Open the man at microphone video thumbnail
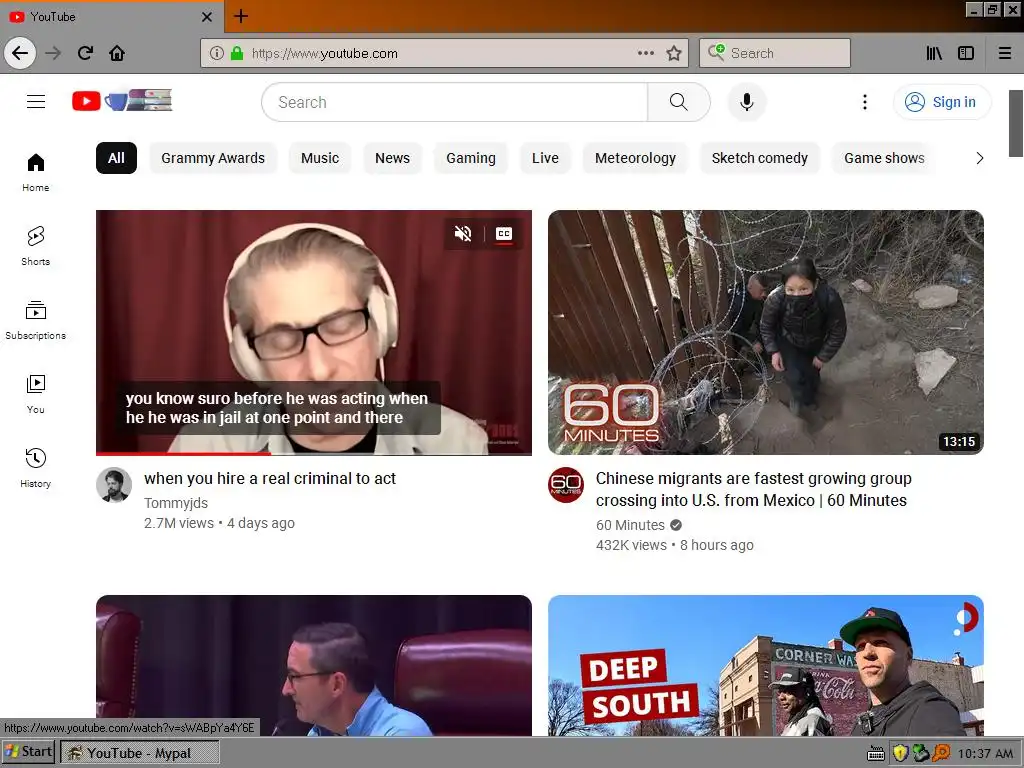1024x768 pixels. click(313, 665)
